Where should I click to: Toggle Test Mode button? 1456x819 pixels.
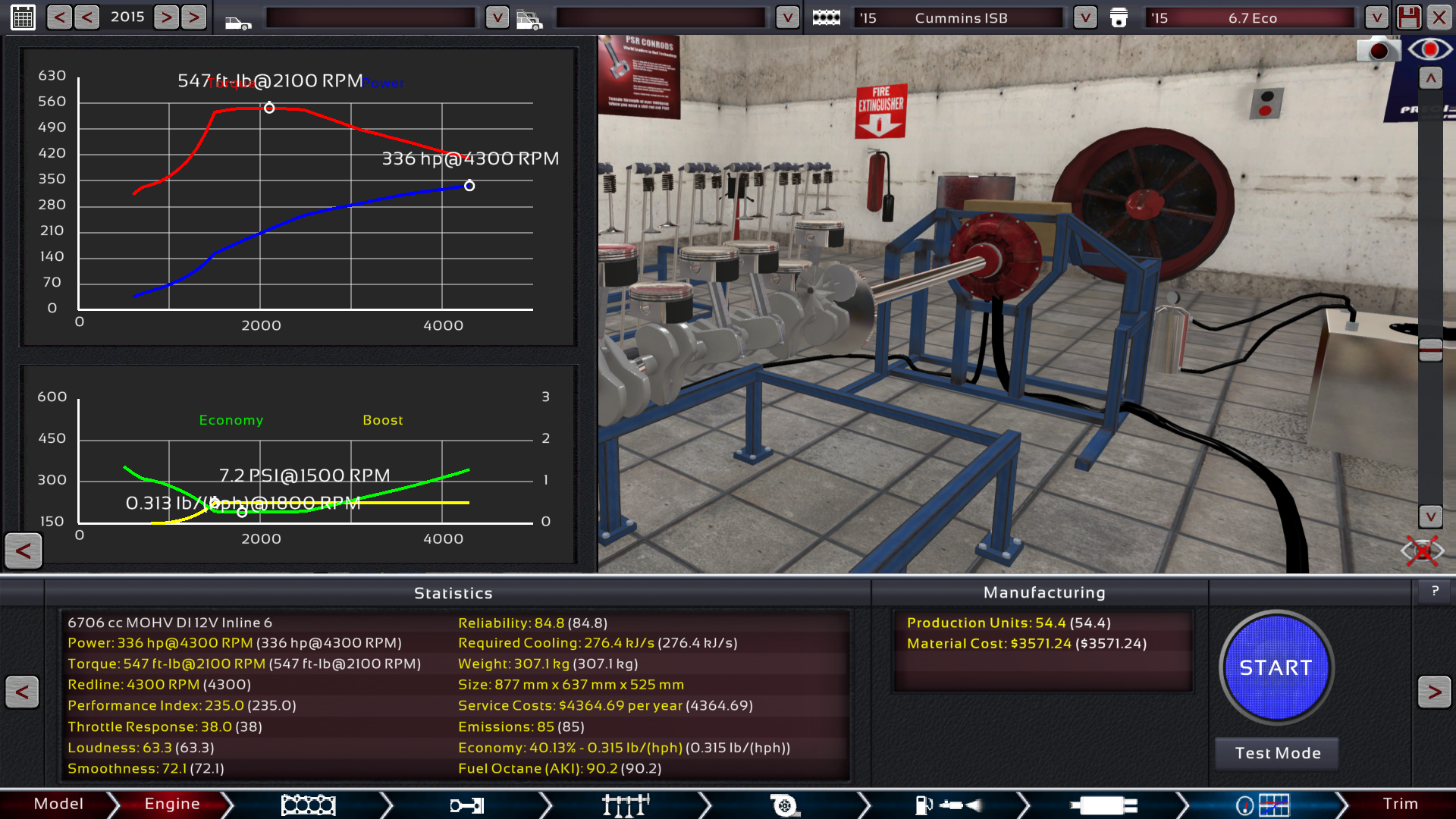click(x=1277, y=753)
